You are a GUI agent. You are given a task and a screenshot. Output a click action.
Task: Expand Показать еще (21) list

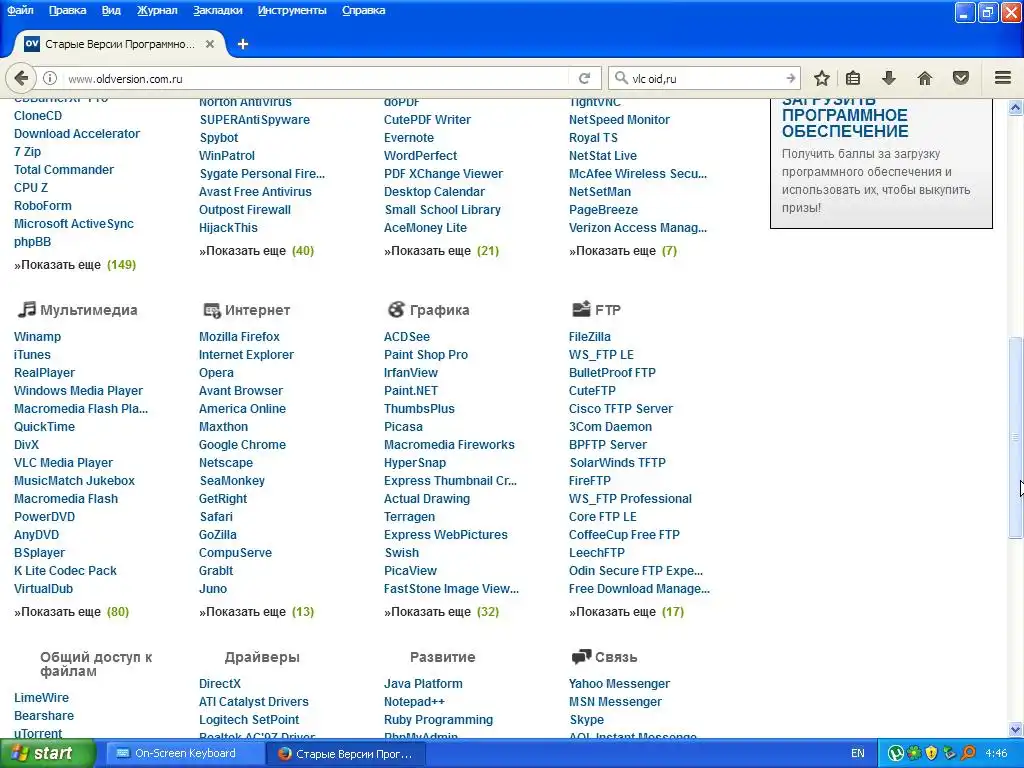[x=441, y=251]
